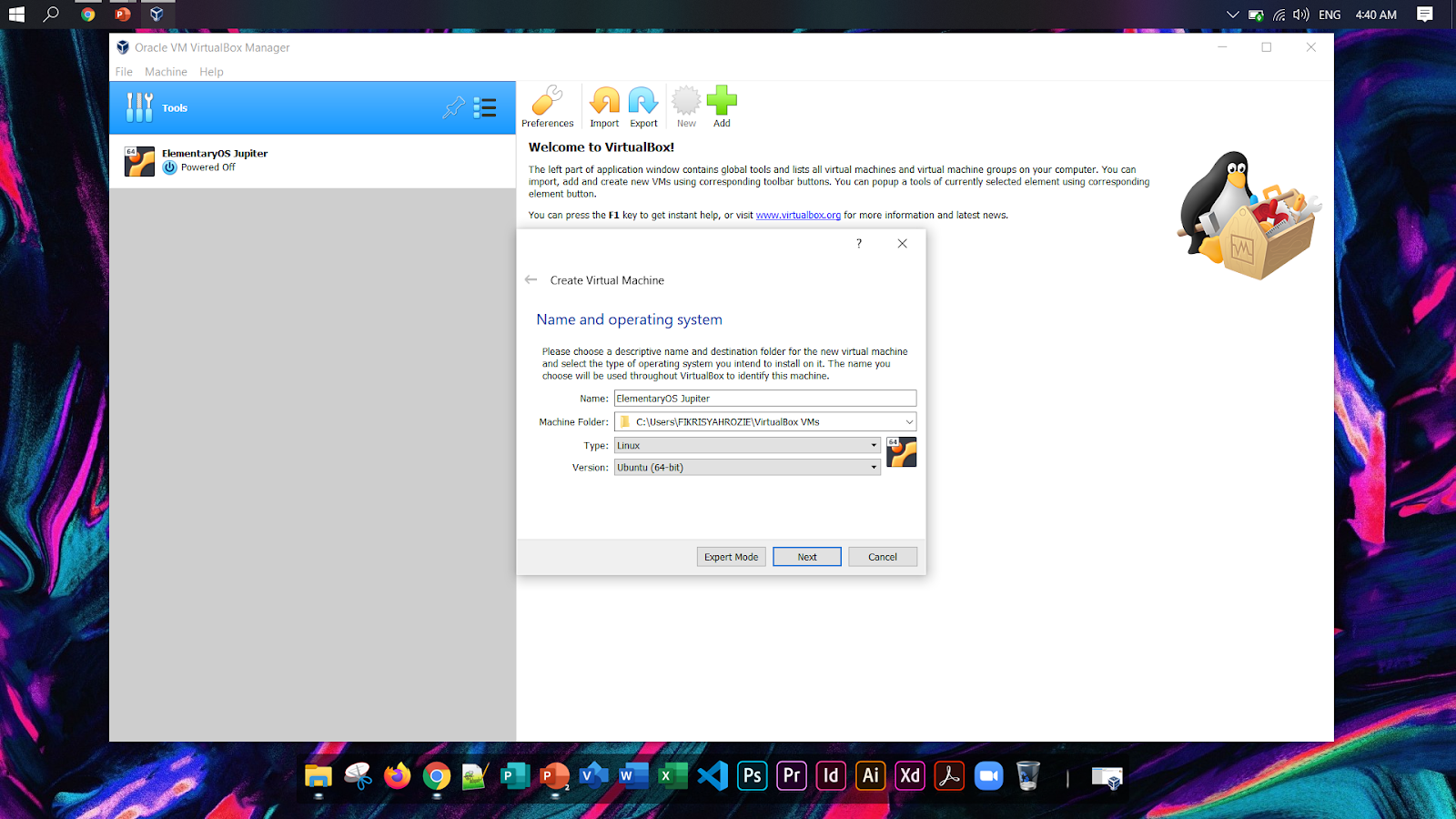Viewport: 1456px width, 819px height.
Task: Launch Snipping Tool from the dock
Action: click(x=358, y=776)
